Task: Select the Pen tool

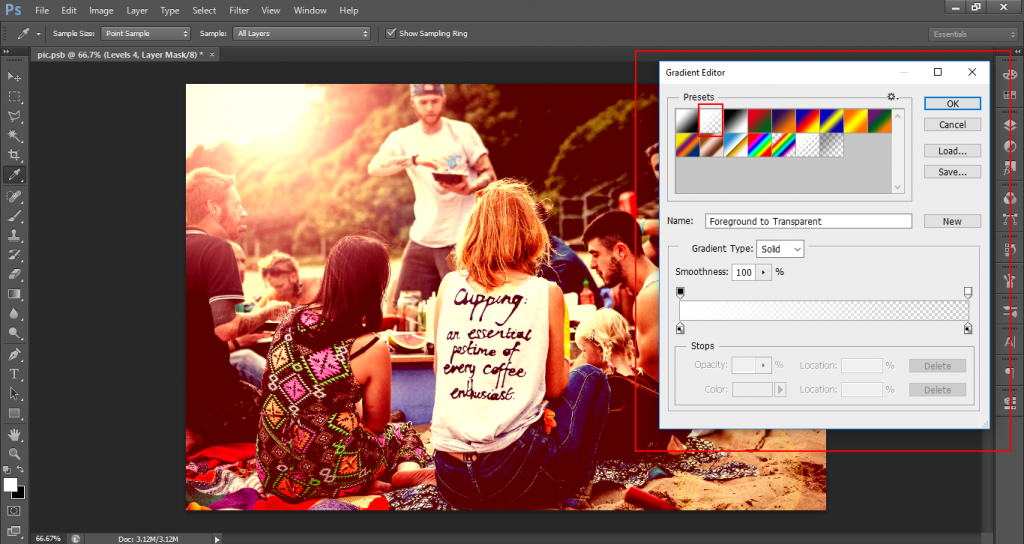Action: (14, 355)
